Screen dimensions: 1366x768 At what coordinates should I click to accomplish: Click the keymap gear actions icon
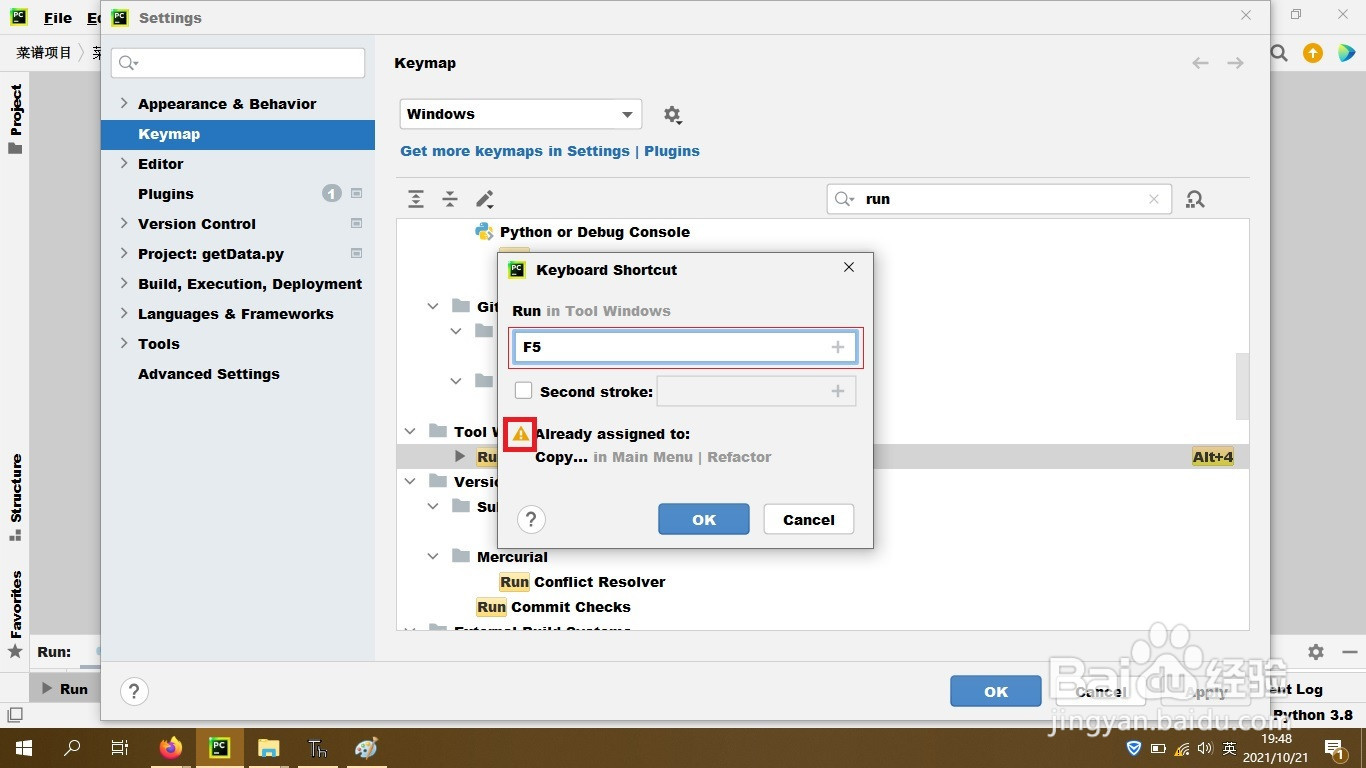(x=673, y=115)
